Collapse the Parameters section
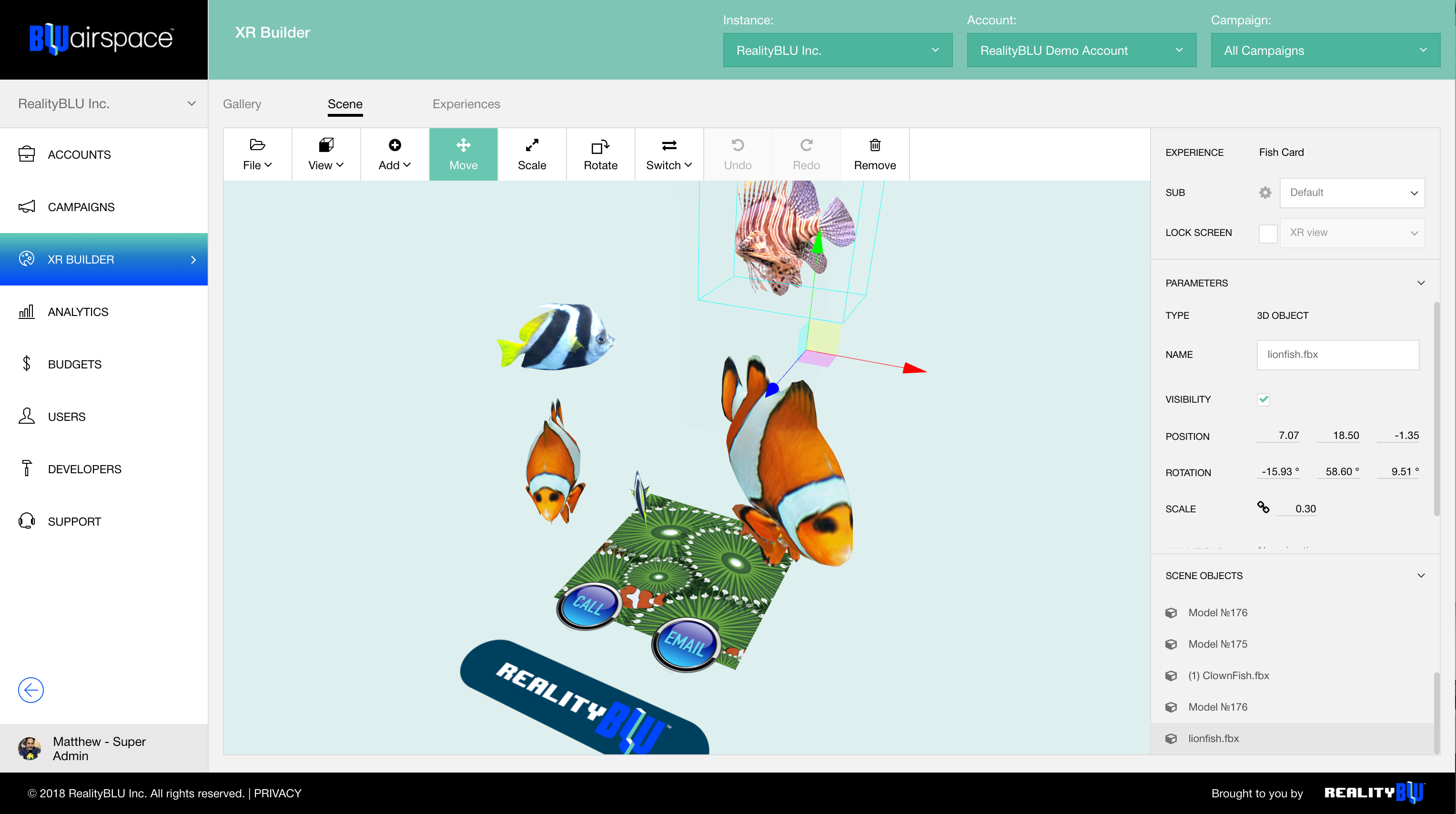This screenshot has width=1456, height=814. (x=1420, y=283)
